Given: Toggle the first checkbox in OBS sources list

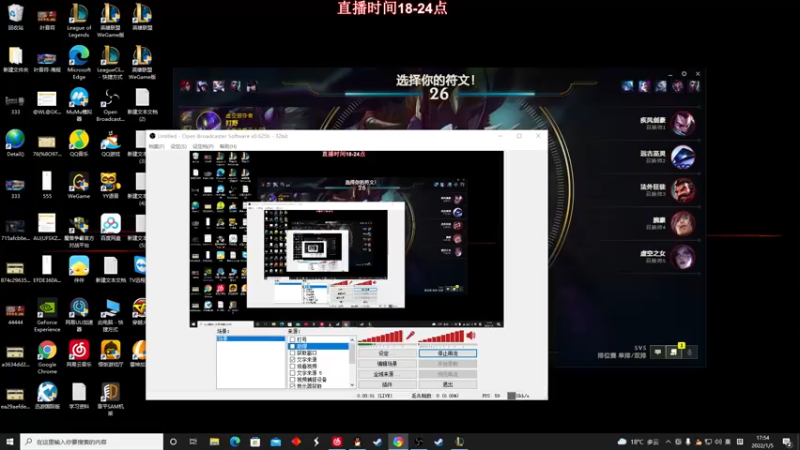Looking at the screenshot, I should [x=292, y=339].
